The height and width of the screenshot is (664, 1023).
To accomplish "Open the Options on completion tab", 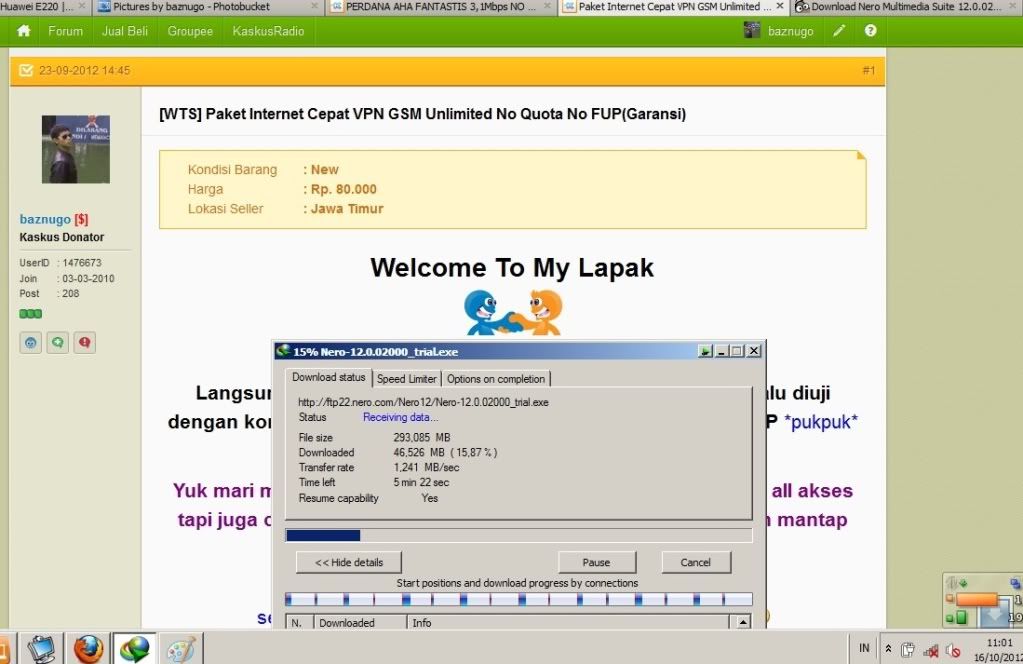I will tap(496, 379).
